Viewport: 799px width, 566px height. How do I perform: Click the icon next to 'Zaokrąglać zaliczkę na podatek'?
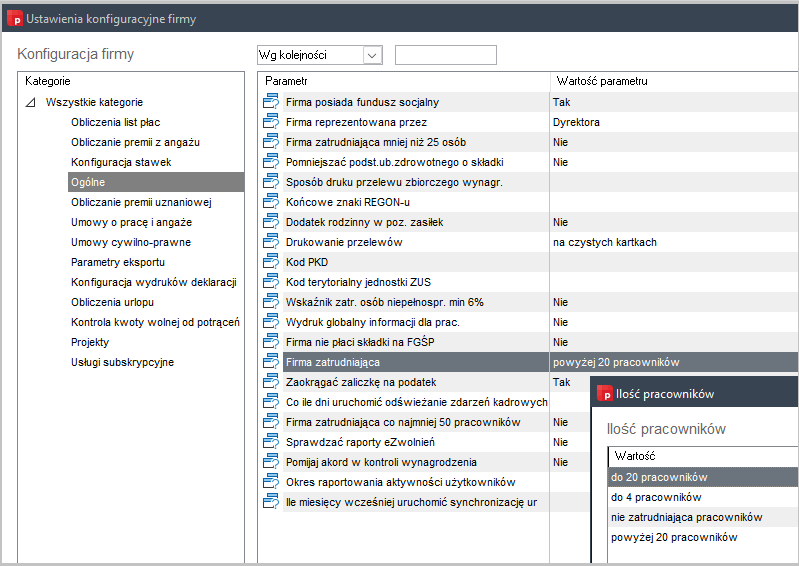click(269, 382)
